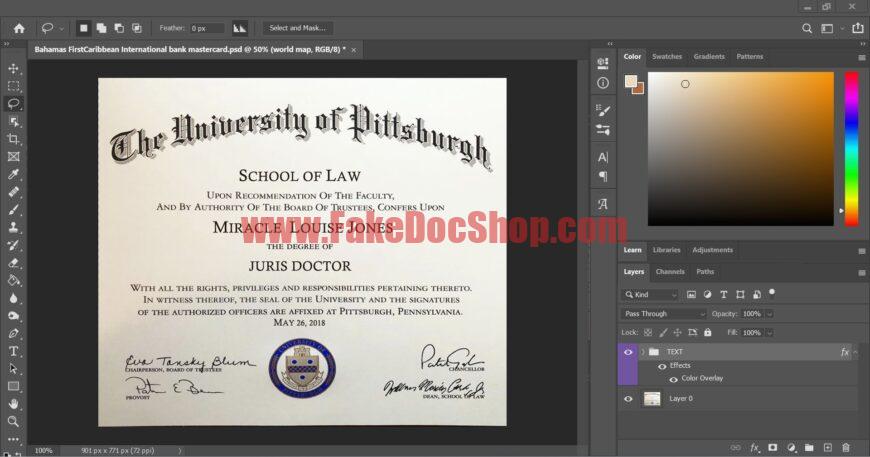The width and height of the screenshot is (870, 457).
Task: Select the Clone Stamp tool
Action: [13, 227]
